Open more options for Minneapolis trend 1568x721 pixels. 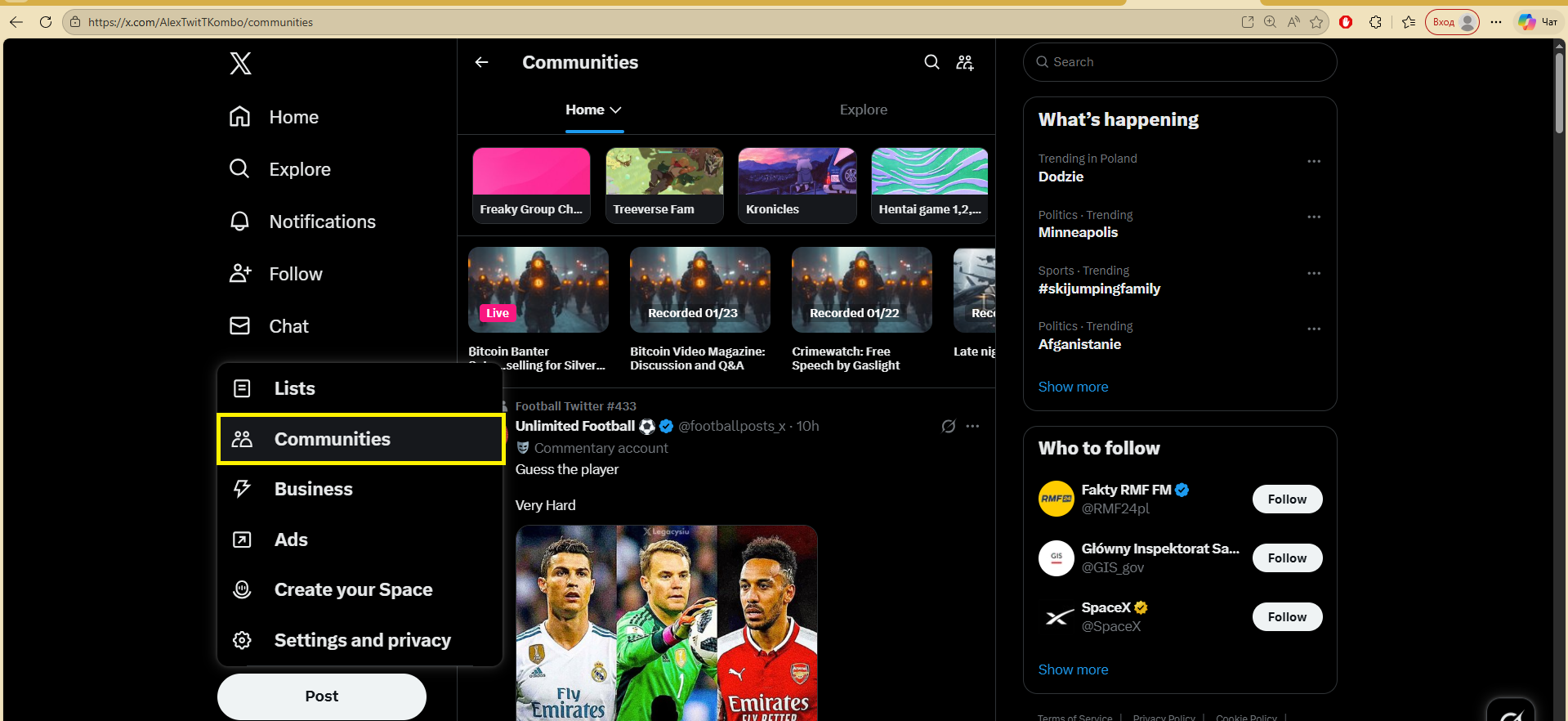[1313, 217]
